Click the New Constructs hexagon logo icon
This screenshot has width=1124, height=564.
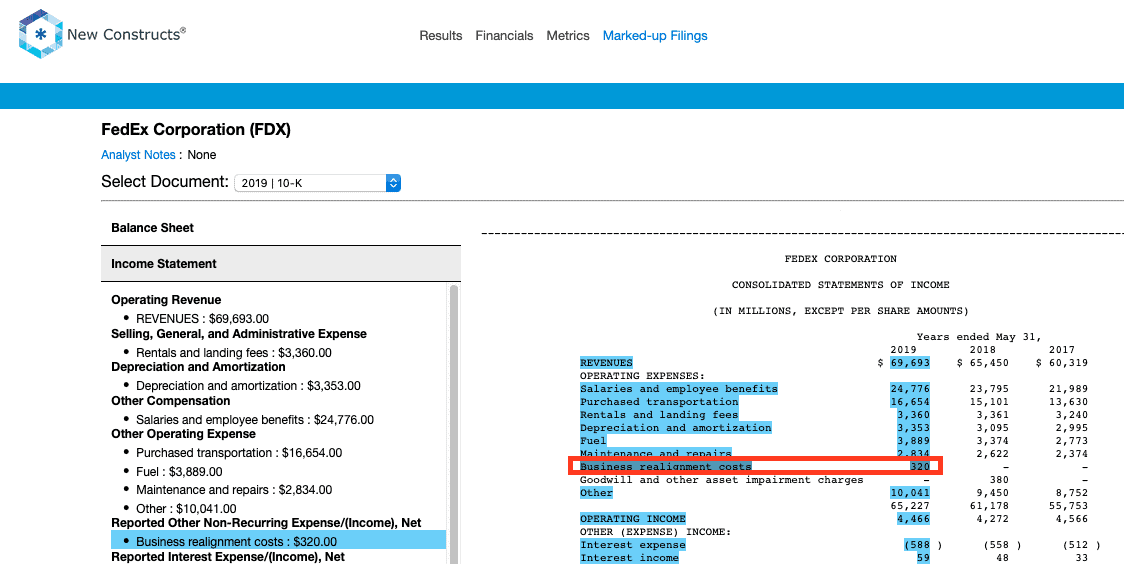(x=41, y=34)
